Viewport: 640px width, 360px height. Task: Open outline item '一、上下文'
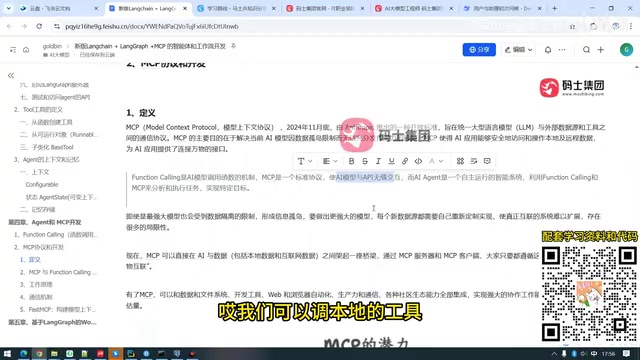coord(34,172)
